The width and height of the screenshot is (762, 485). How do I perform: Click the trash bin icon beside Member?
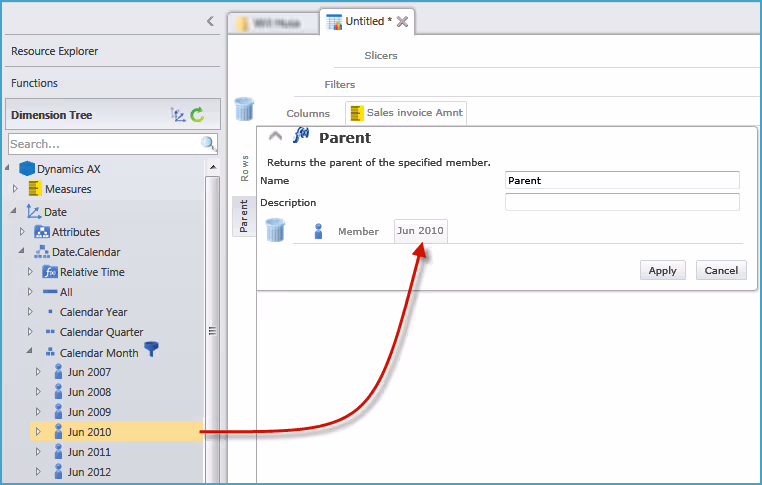[275, 231]
